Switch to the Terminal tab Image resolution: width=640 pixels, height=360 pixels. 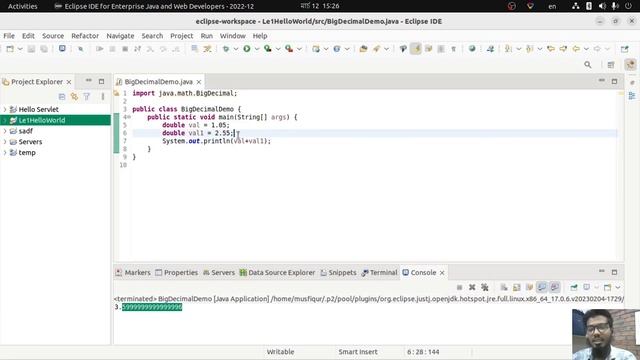379,273
